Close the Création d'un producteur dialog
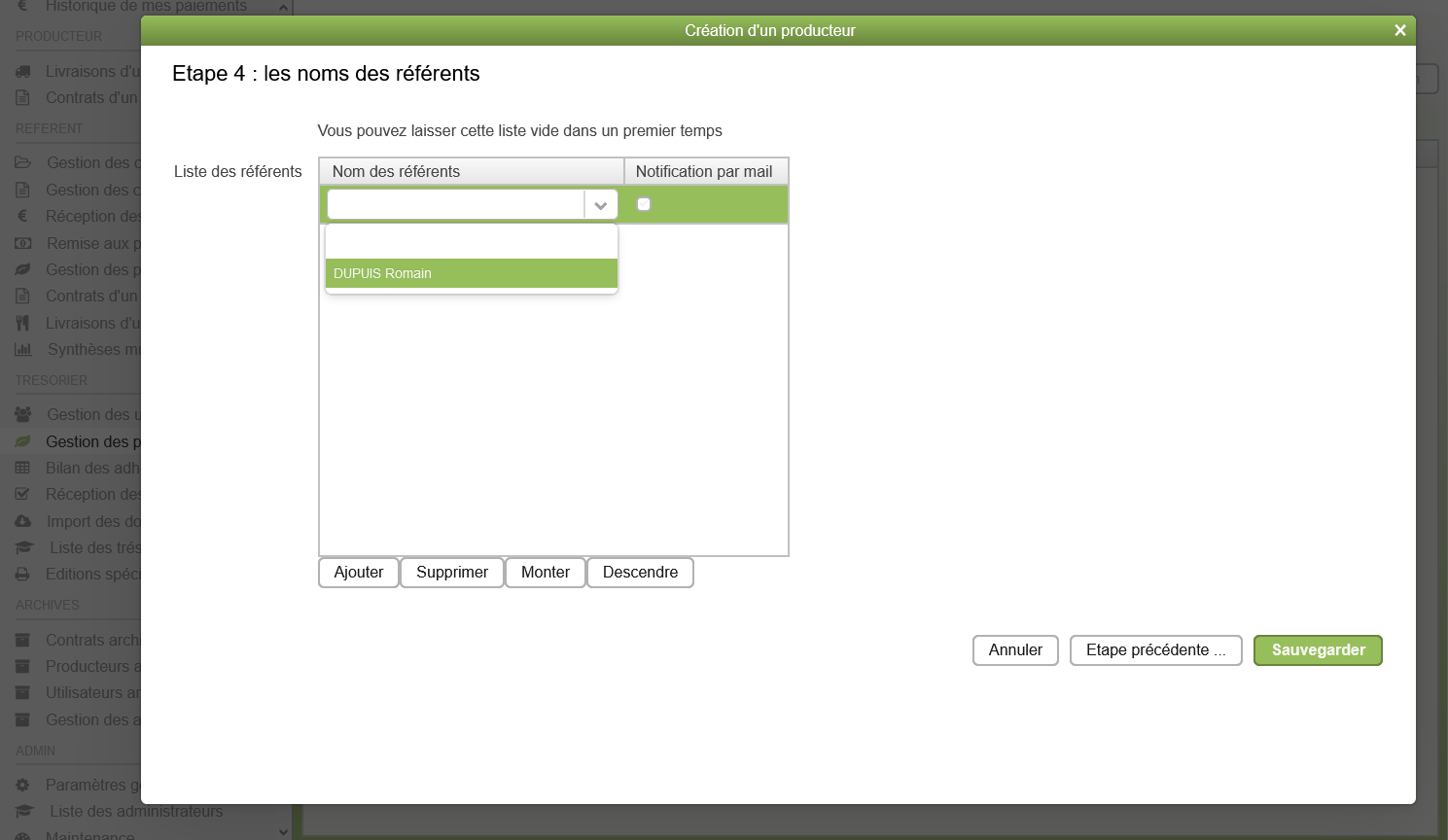Screen dimensions: 1448x840 click(x=1400, y=30)
